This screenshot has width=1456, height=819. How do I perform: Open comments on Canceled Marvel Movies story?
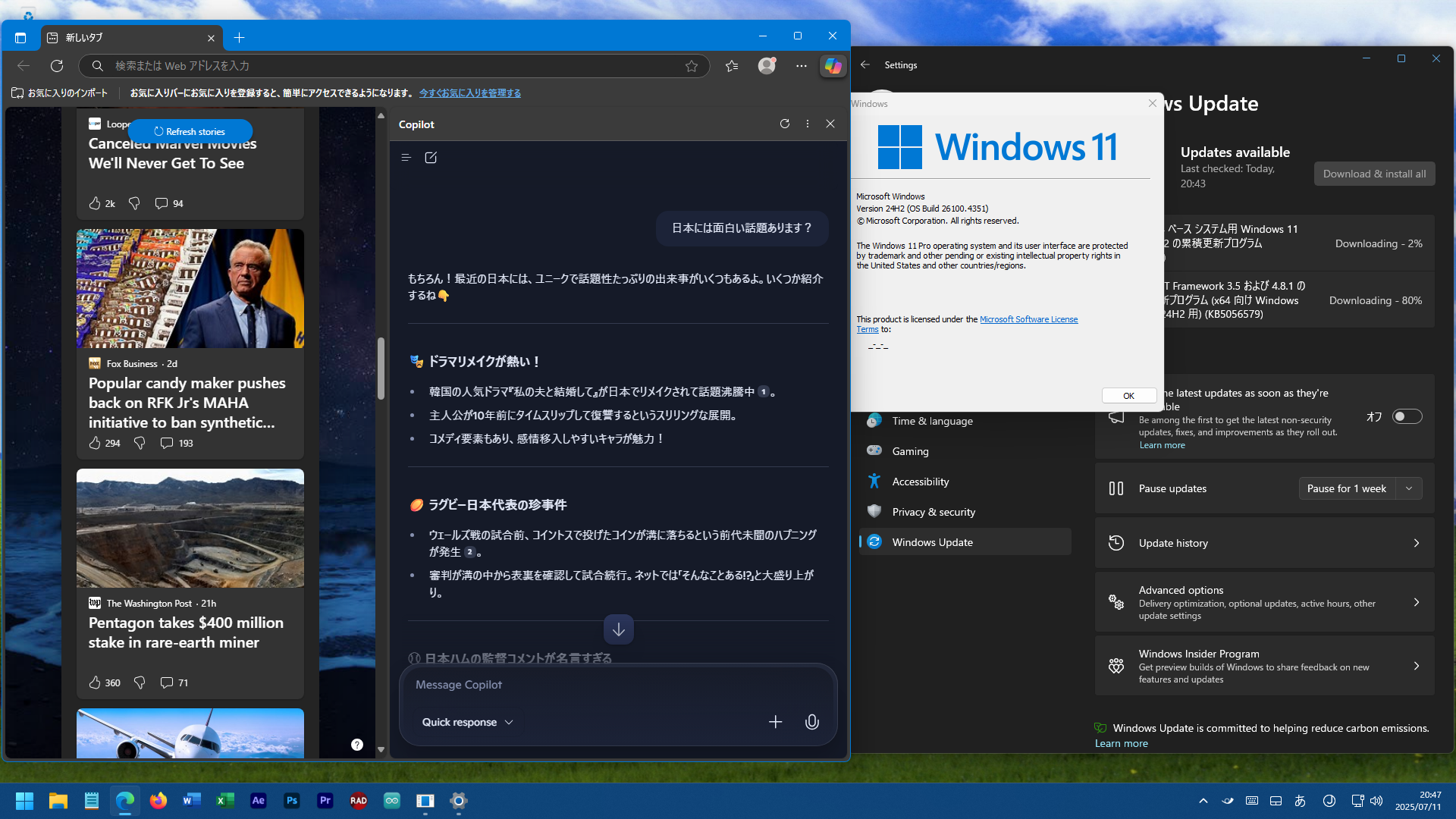[169, 203]
